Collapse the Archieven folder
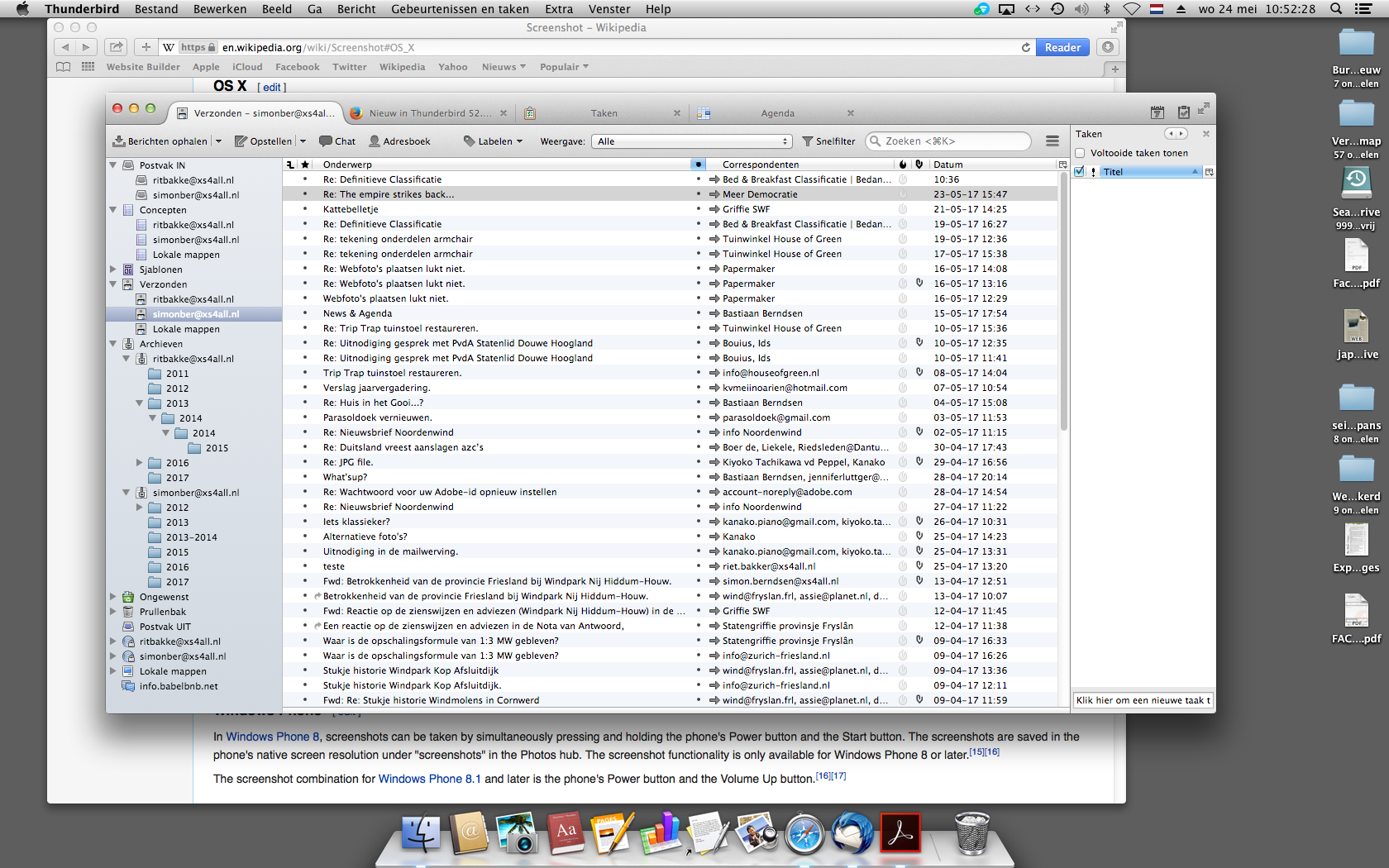Viewport: 1389px width, 868px height. [113, 344]
